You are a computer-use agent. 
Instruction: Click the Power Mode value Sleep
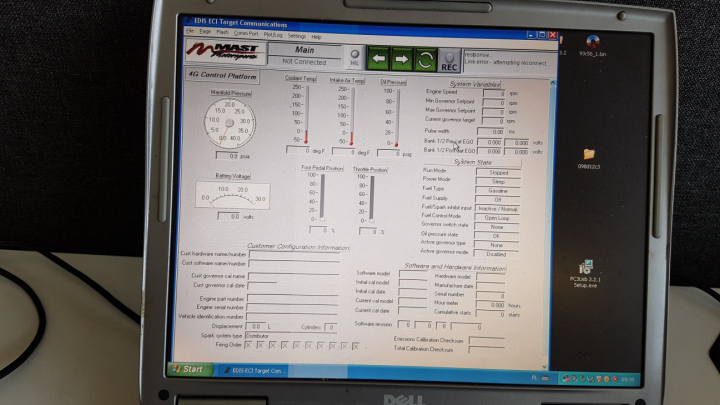coord(498,182)
